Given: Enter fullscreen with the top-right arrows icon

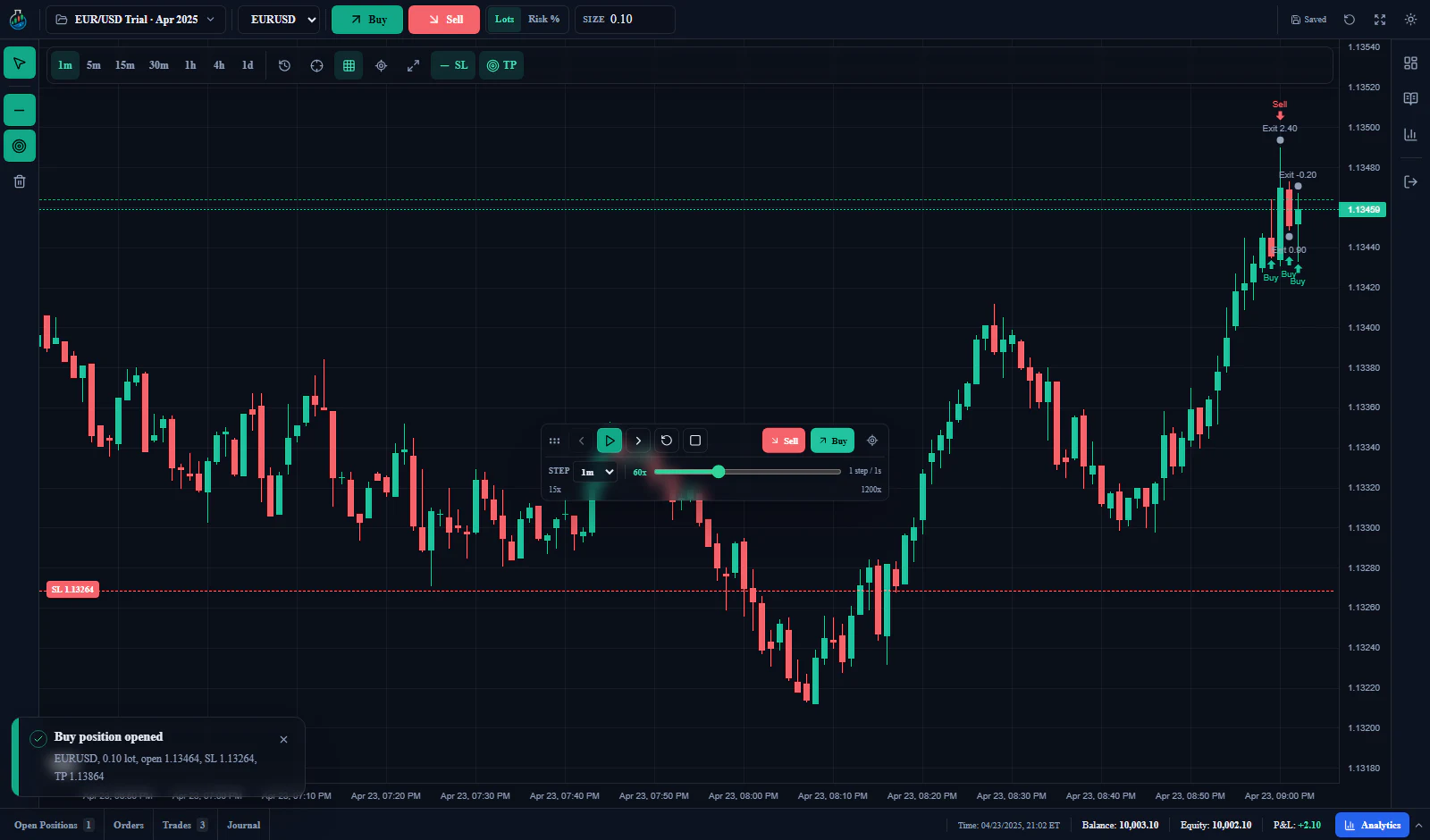Looking at the screenshot, I should tap(1380, 20).
